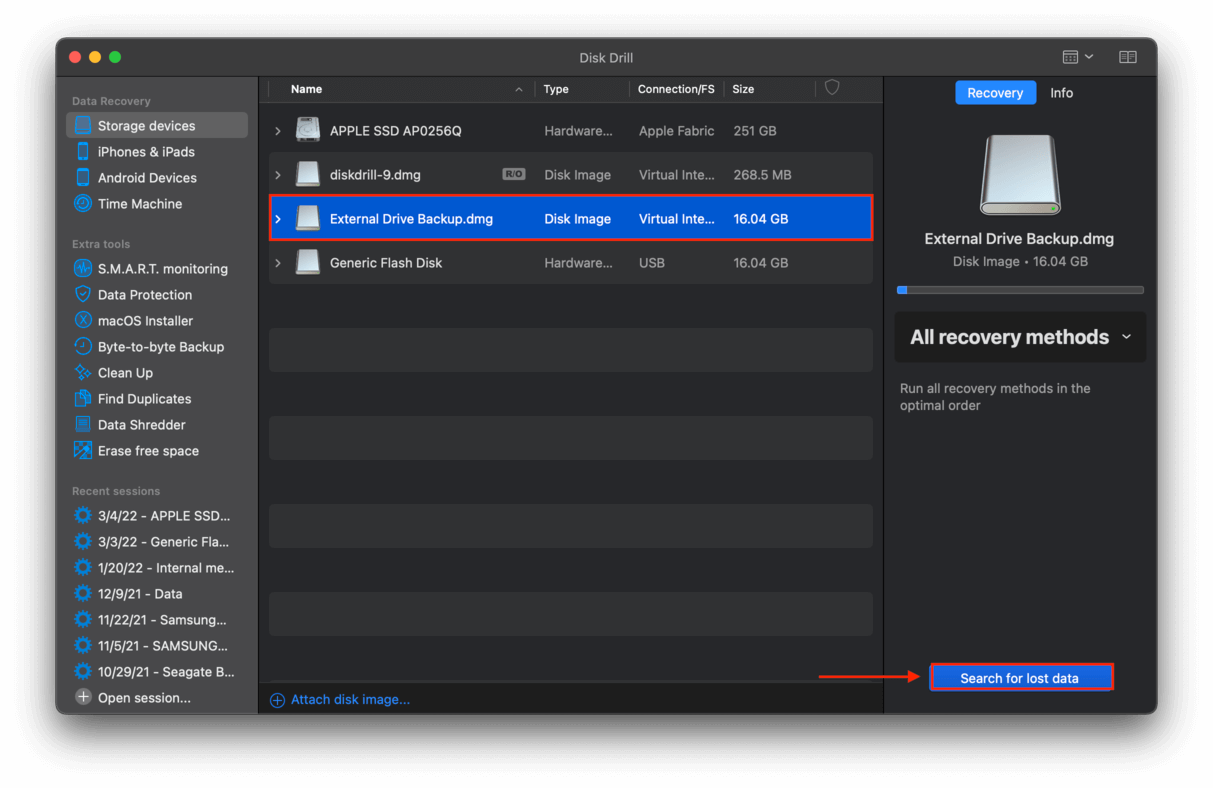Sort by the Name column header
This screenshot has height=788, width=1213.
click(x=306, y=89)
